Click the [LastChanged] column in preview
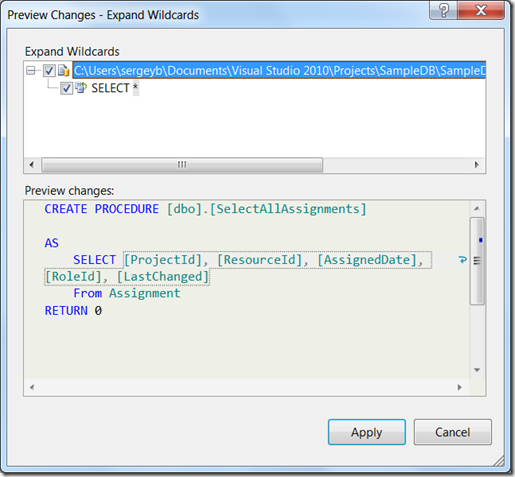 click(x=163, y=277)
